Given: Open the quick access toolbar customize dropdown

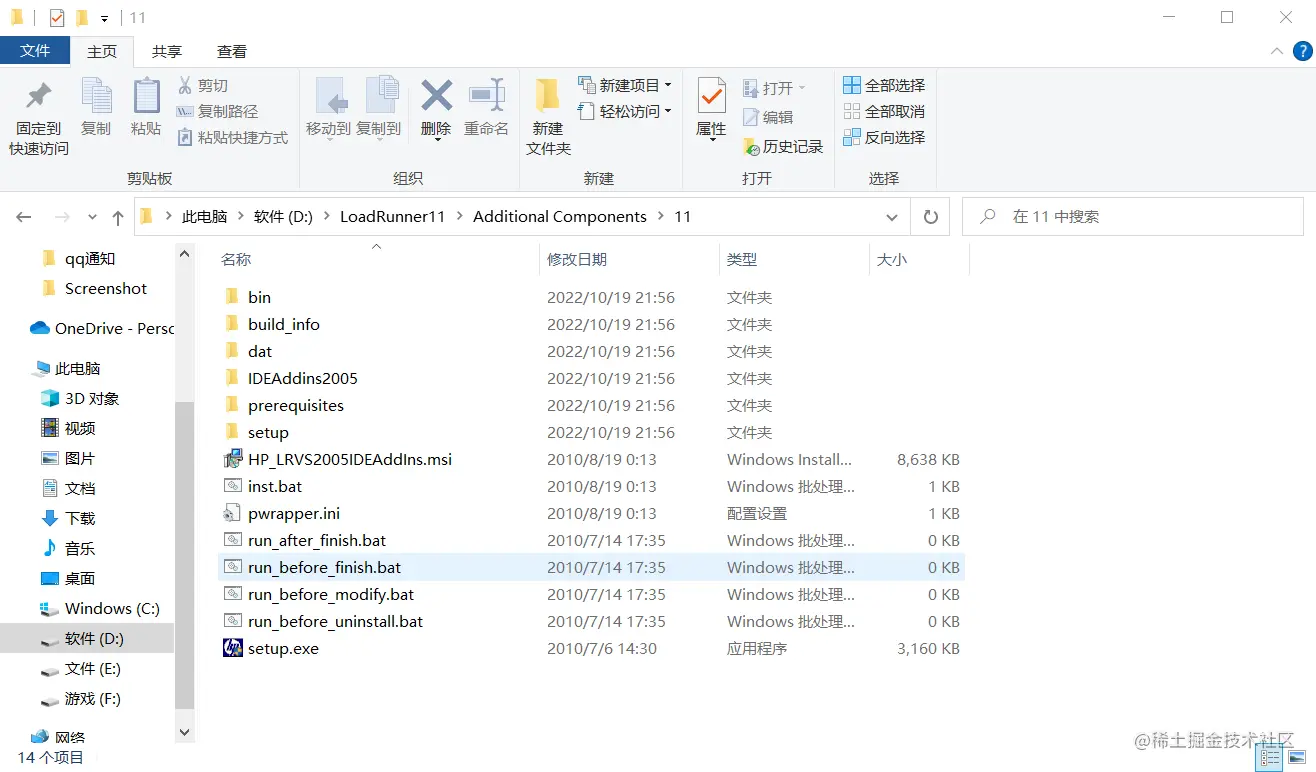Looking at the screenshot, I should [x=104, y=18].
